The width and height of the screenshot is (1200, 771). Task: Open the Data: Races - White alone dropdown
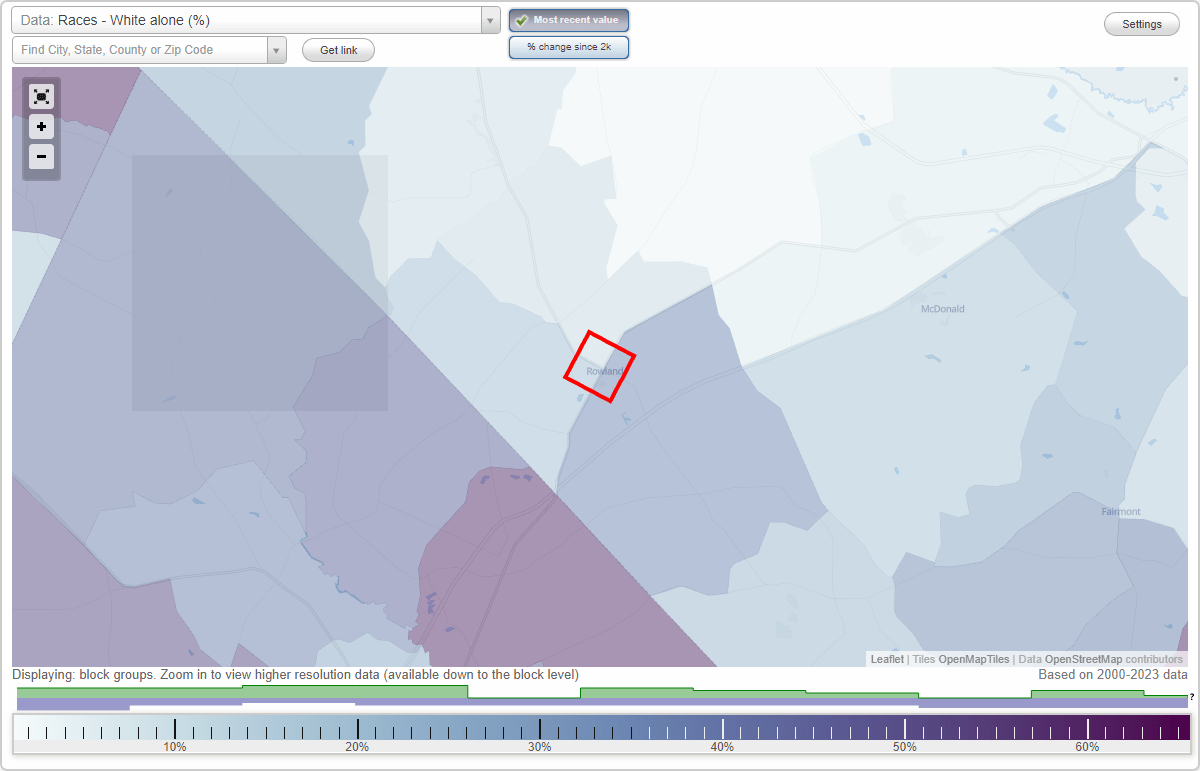[240, 20]
